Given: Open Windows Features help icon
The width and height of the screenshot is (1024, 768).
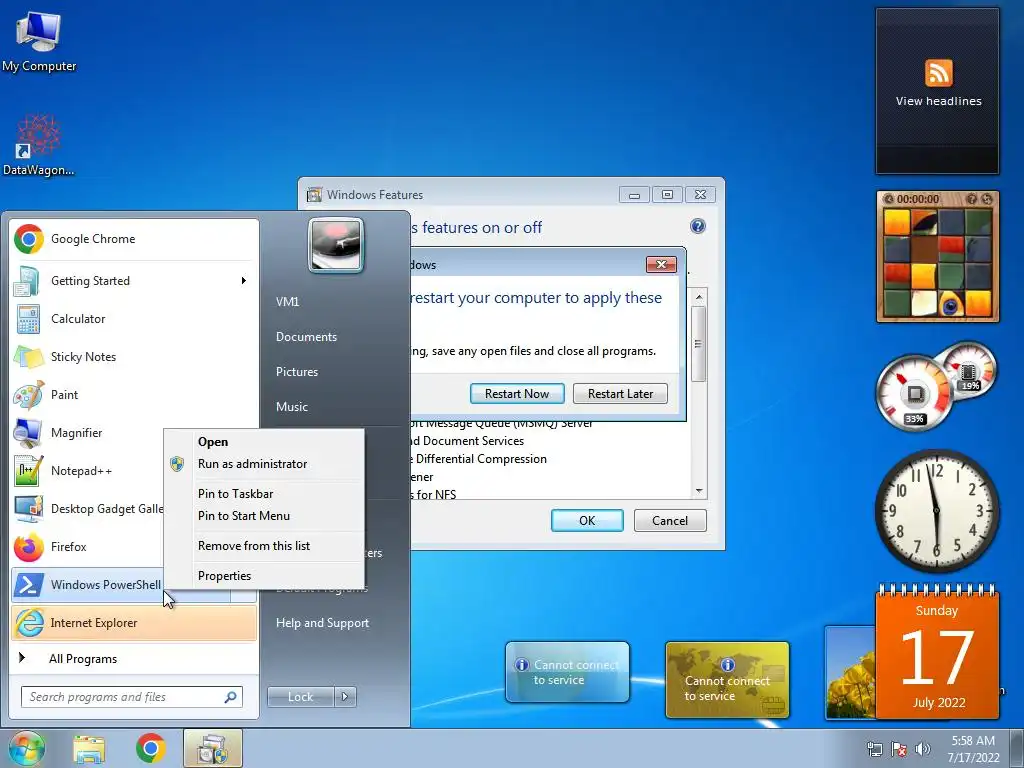Looking at the screenshot, I should coord(697,227).
